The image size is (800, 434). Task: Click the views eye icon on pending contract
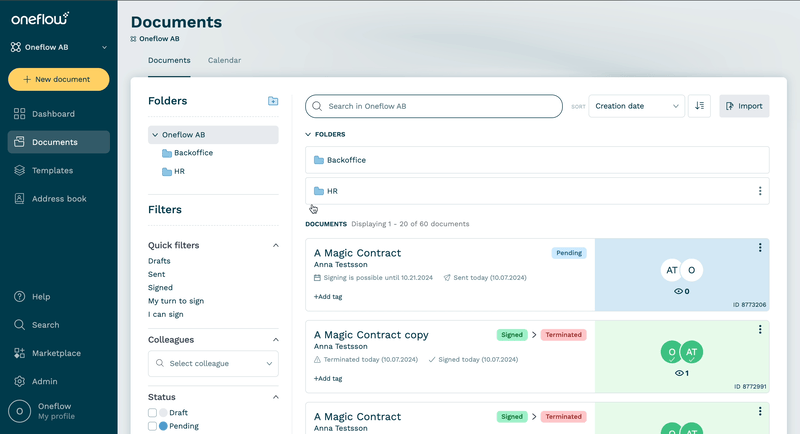(678, 291)
